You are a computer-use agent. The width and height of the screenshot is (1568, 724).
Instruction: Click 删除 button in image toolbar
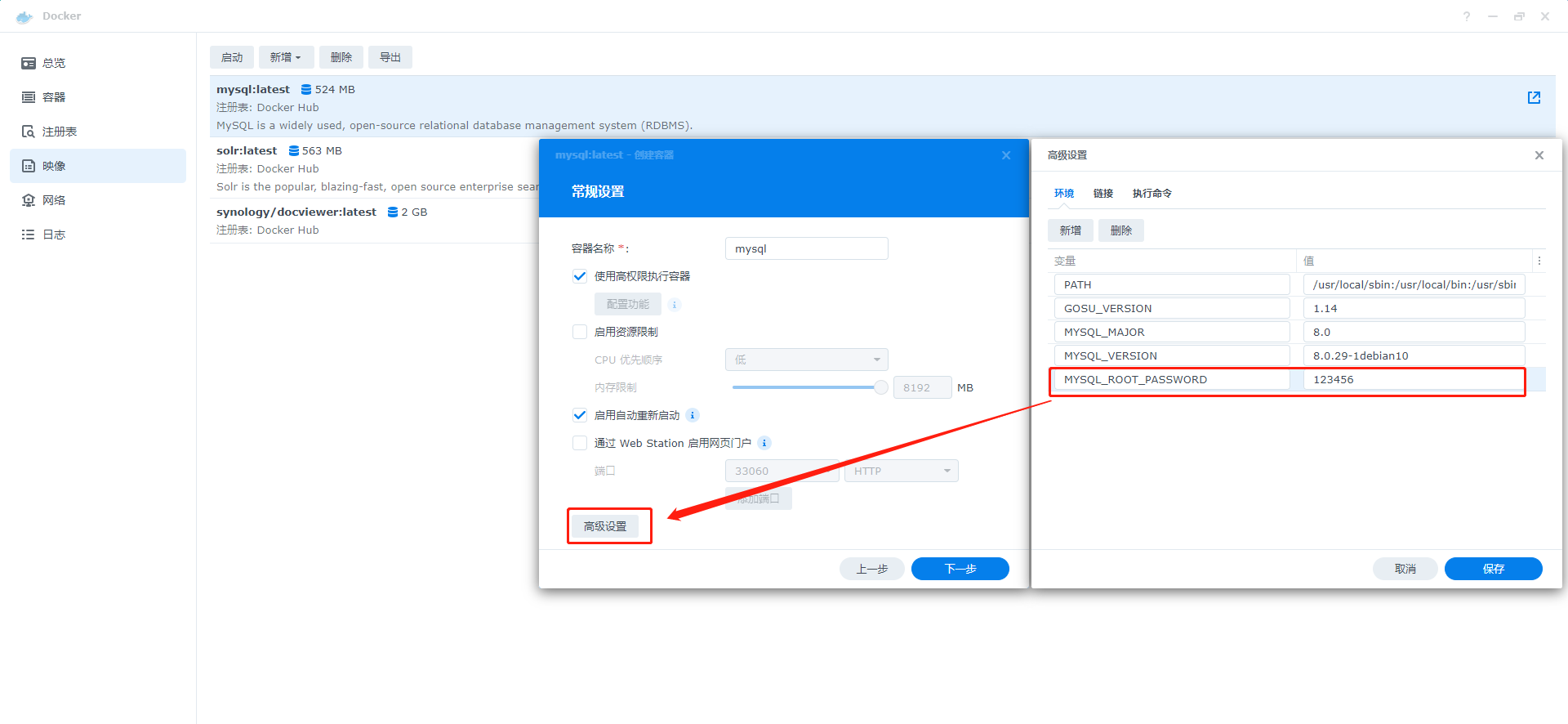341,57
